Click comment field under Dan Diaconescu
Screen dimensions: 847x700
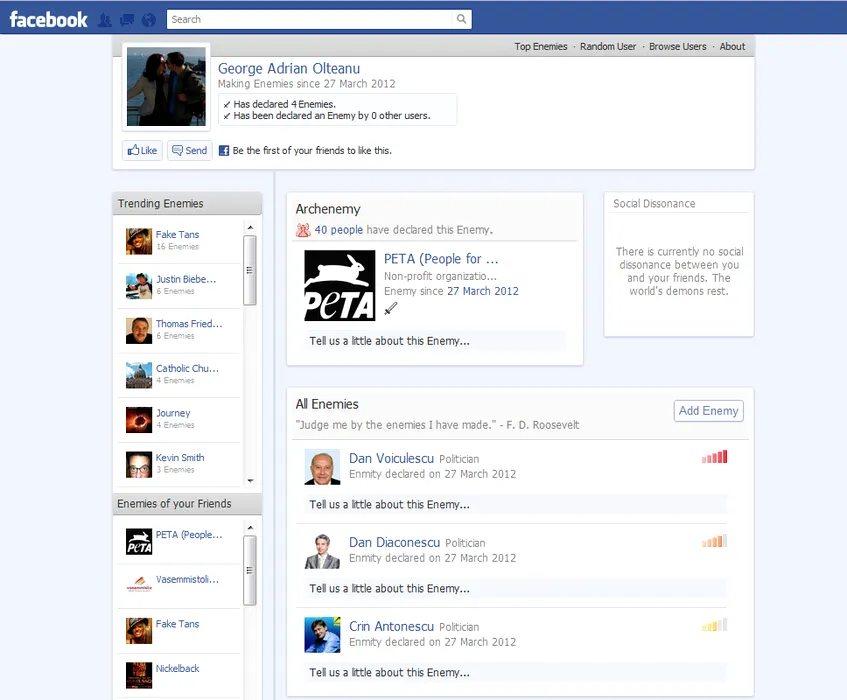coord(515,589)
